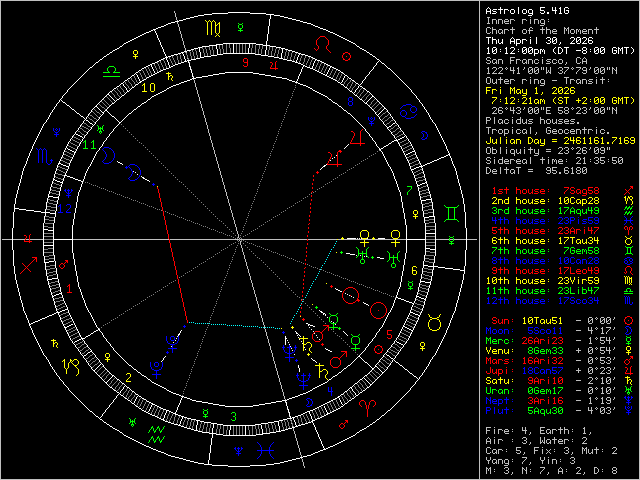Select the Sun position value '10Tau51'
640x480 pixels.
coord(542,321)
